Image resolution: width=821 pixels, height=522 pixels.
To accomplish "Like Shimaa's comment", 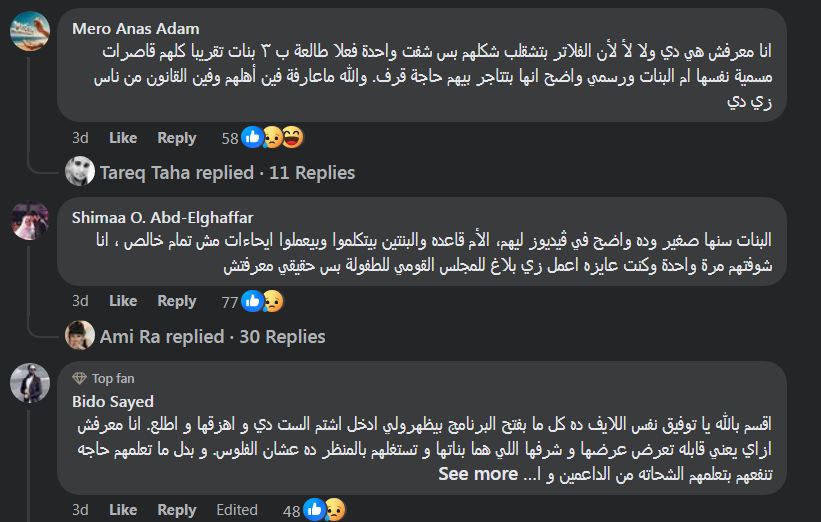I will [x=123, y=301].
